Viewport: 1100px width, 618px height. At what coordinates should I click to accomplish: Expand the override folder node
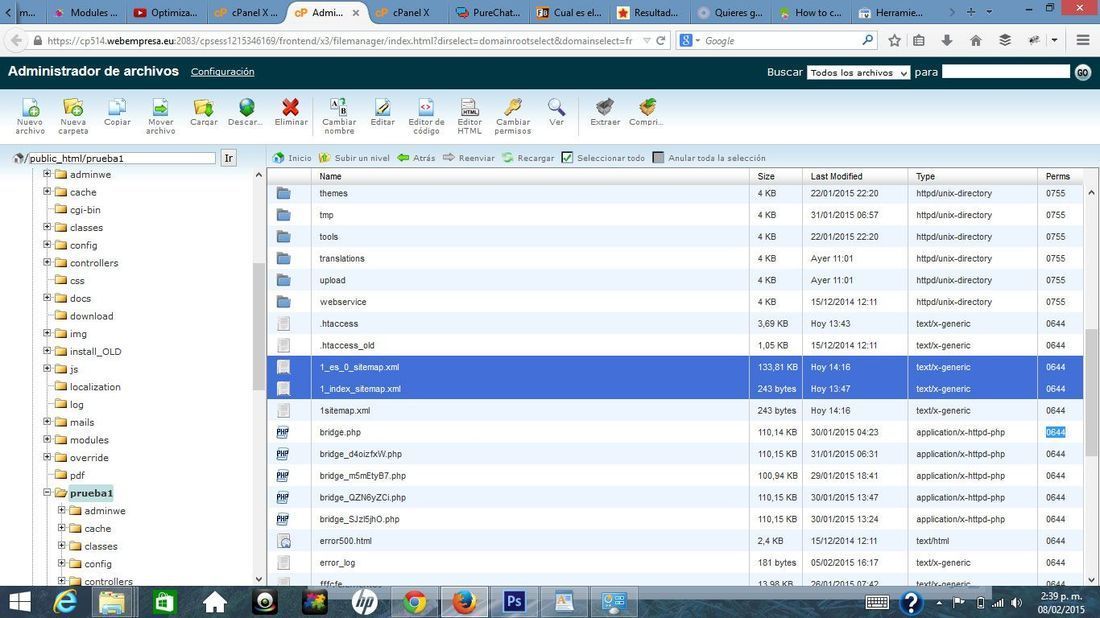[47, 457]
